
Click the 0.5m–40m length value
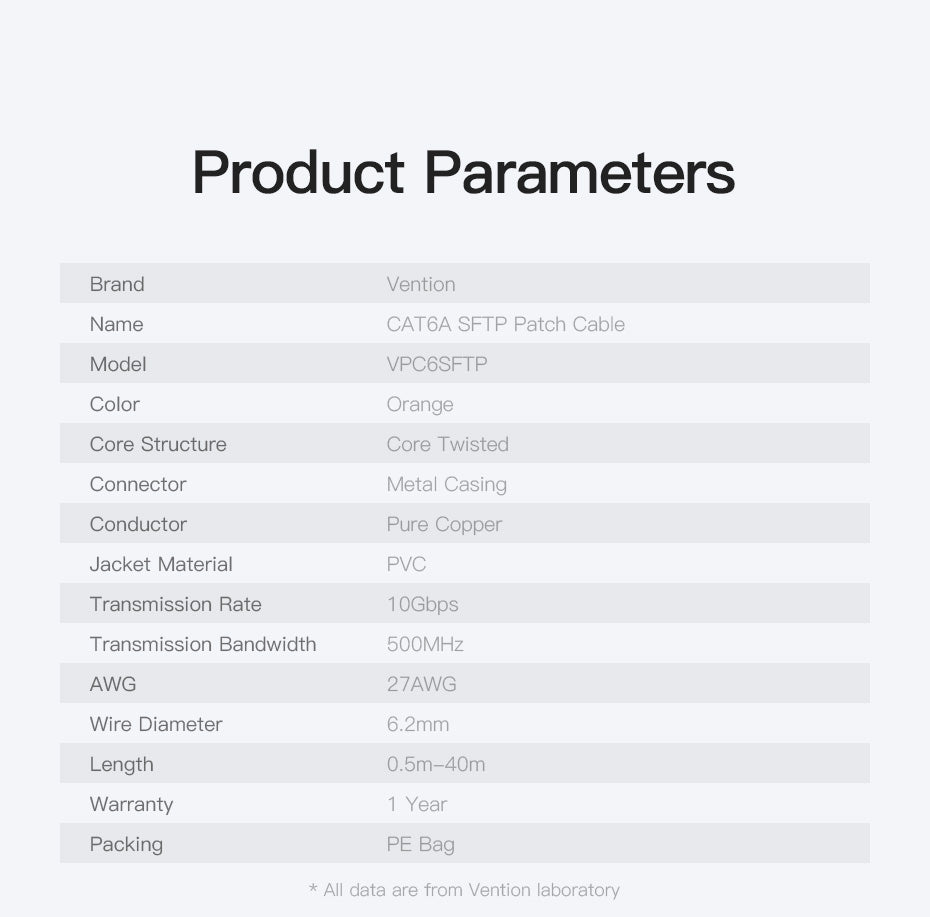point(436,764)
